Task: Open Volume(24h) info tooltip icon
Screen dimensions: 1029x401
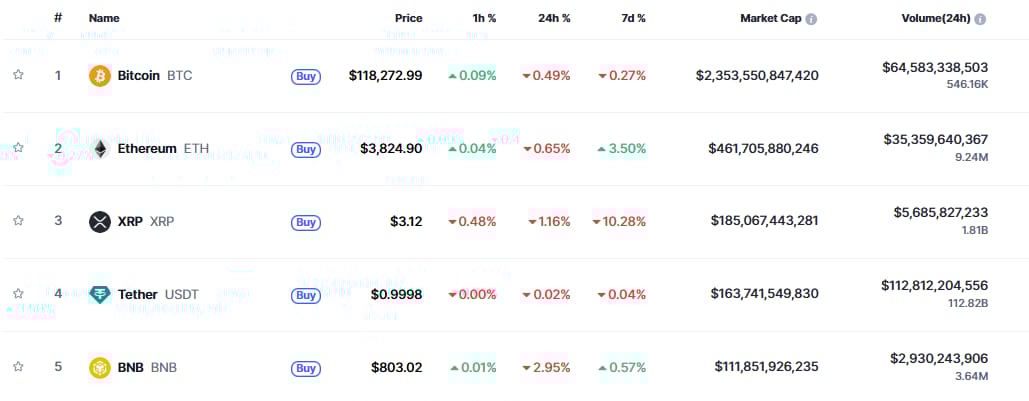Action: (980, 19)
